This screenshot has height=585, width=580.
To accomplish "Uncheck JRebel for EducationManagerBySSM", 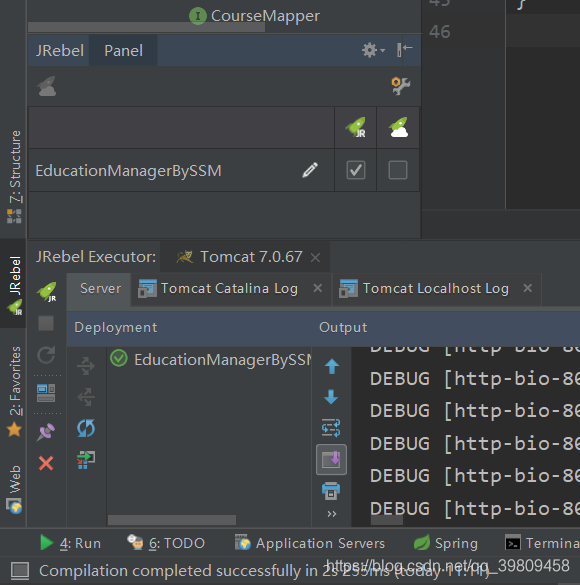I will [x=356, y=170].
